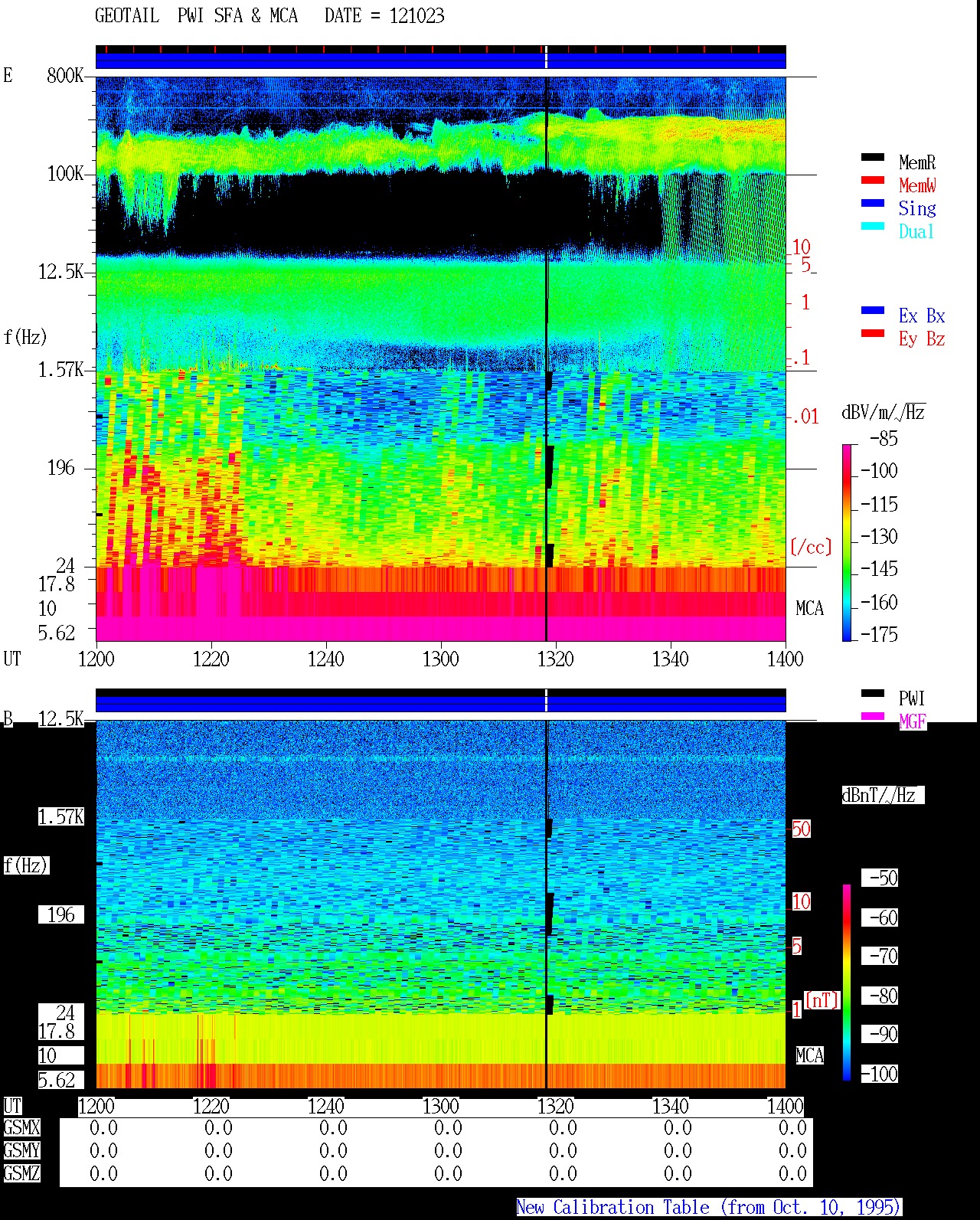Click the GSMX row label
Screen dimensions: 980x1220
[x=21, y=1128]
